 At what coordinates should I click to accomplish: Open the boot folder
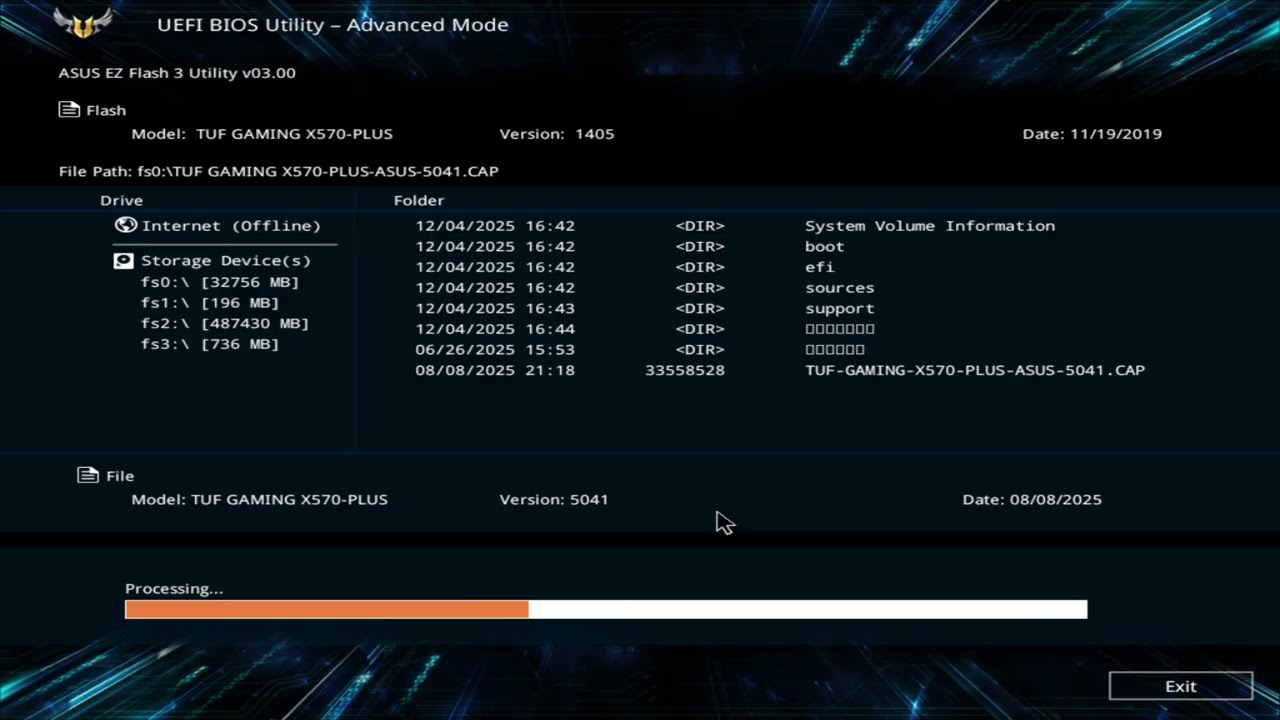825,246
